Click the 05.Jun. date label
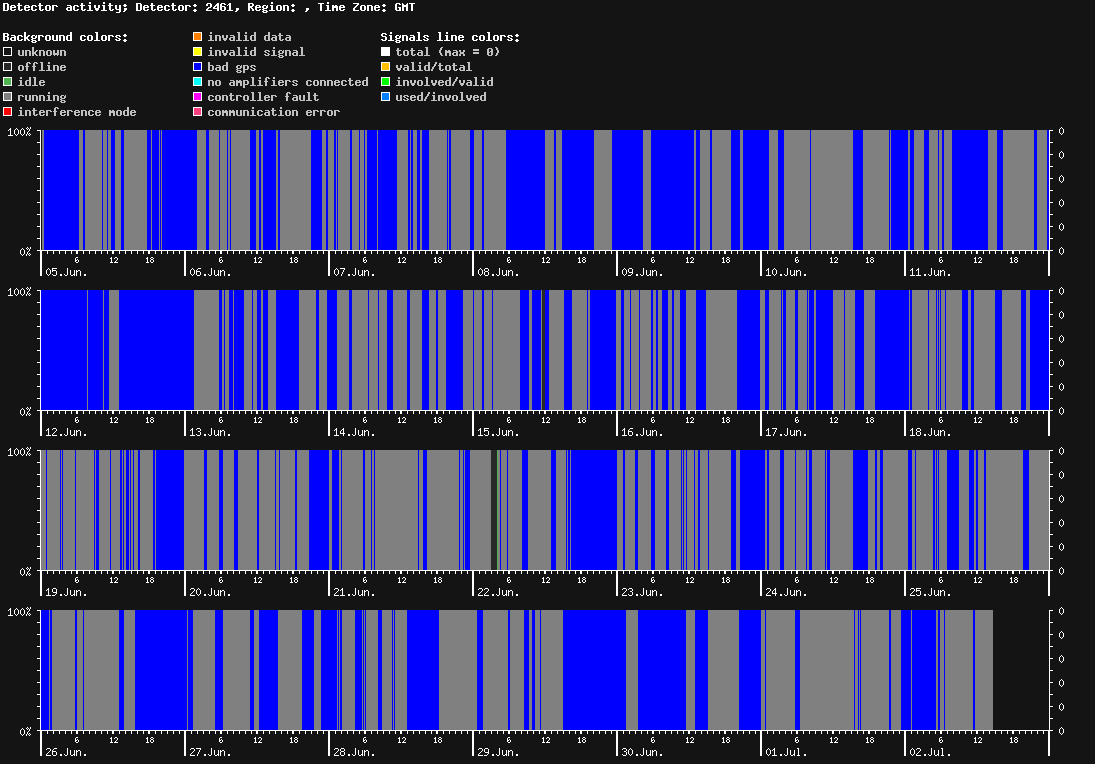The height and width of the screenshot is (764, 1095). [x=66, y=272]
